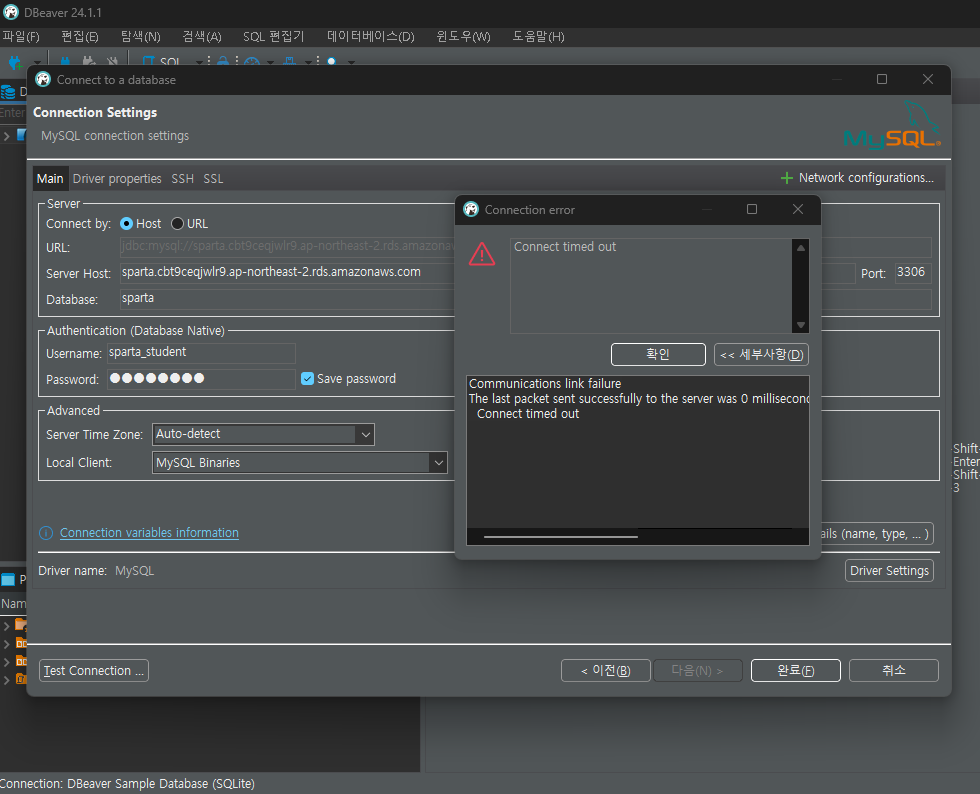Open dropdown arrow beside New Connection icon

click(x=37, y=63)
